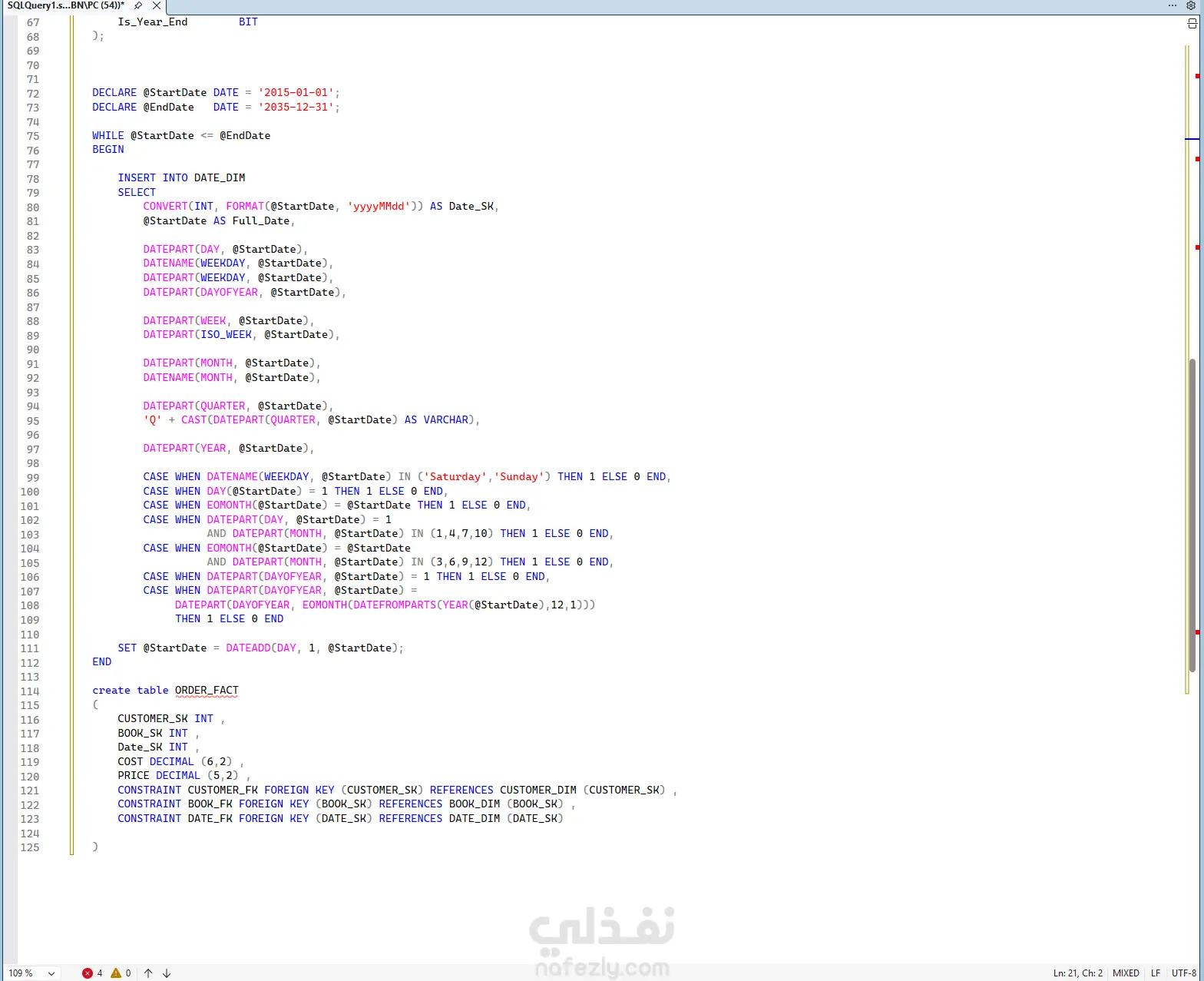Click the 'Sunday' string literal

point(519,476)
